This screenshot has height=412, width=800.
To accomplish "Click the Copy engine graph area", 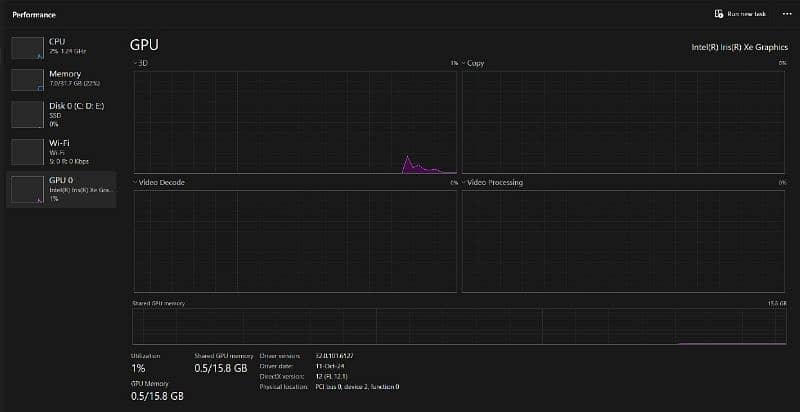I will click(624, 121).
